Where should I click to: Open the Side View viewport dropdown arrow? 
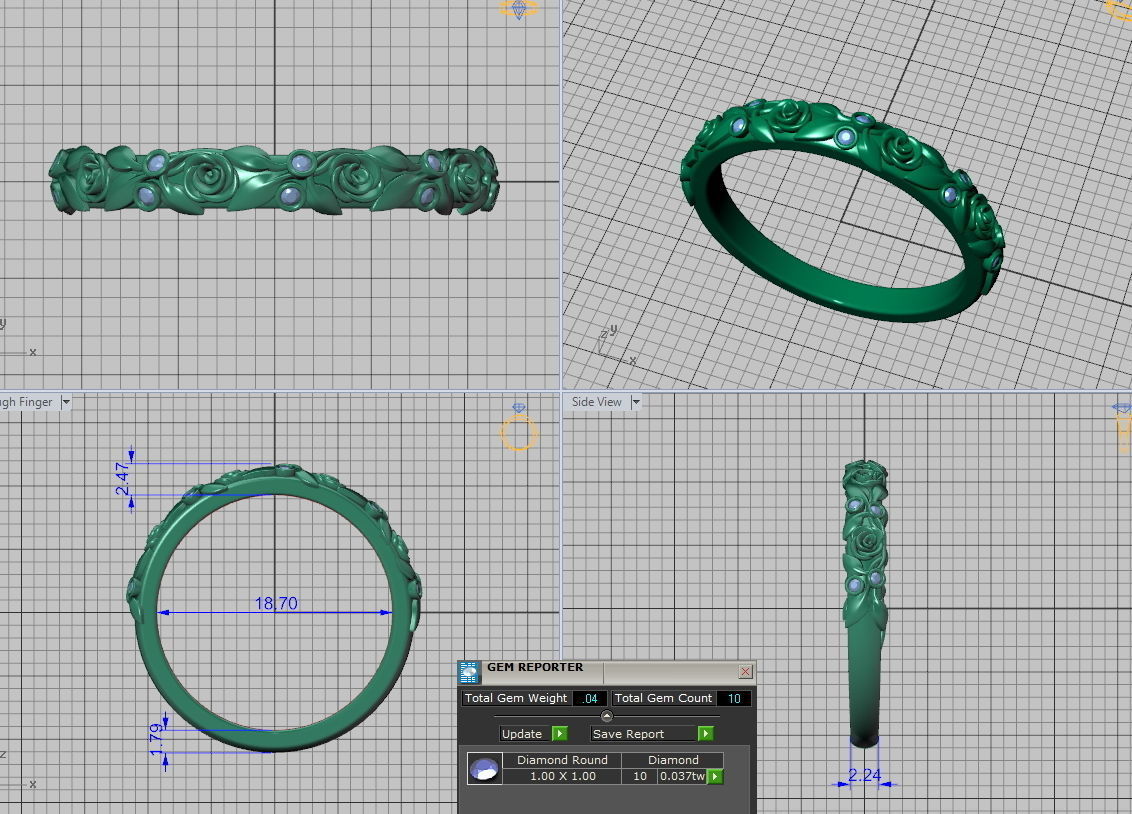coord(636,402)
